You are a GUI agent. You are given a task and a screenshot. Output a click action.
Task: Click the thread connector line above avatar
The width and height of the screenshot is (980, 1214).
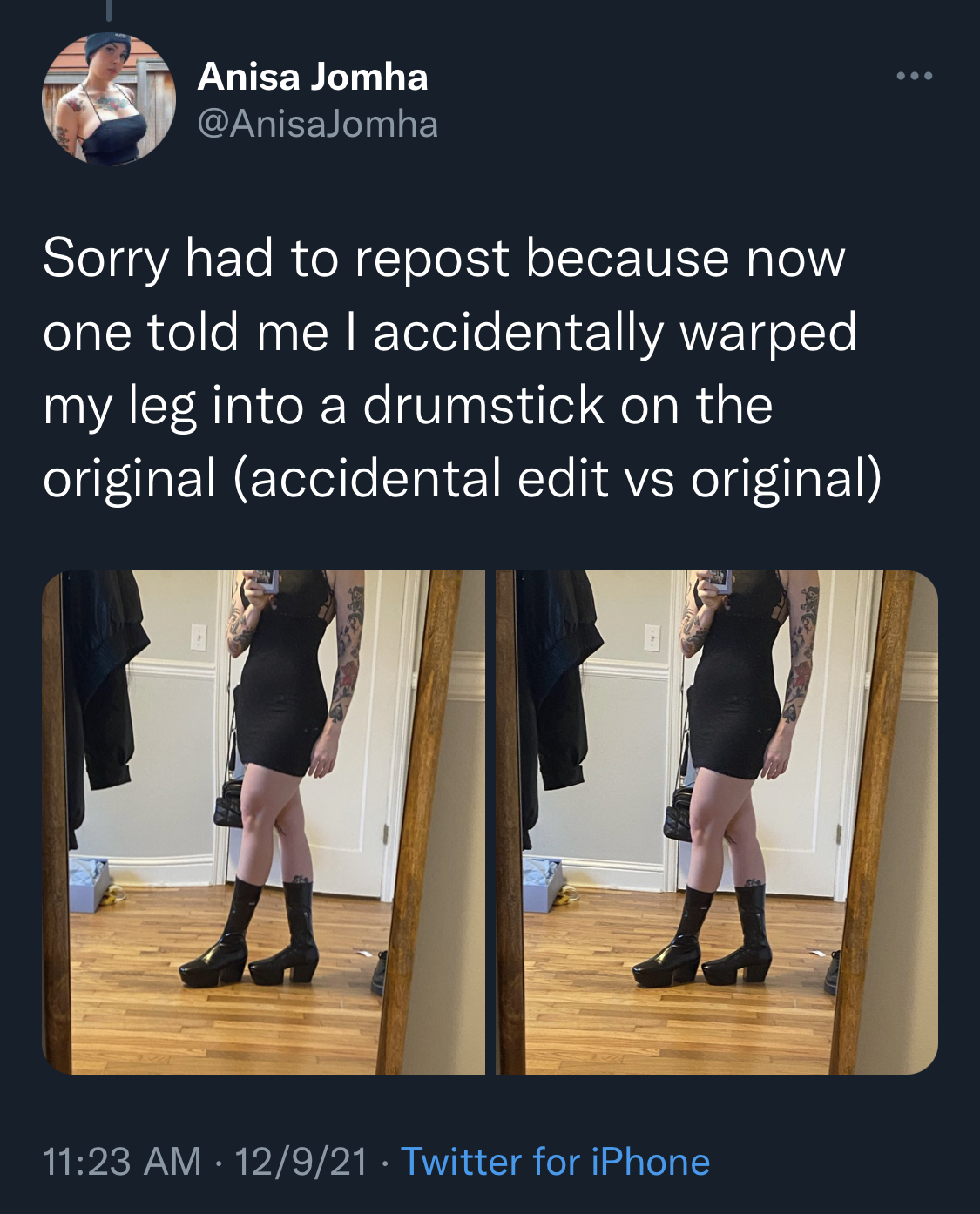tap(108, 10)
